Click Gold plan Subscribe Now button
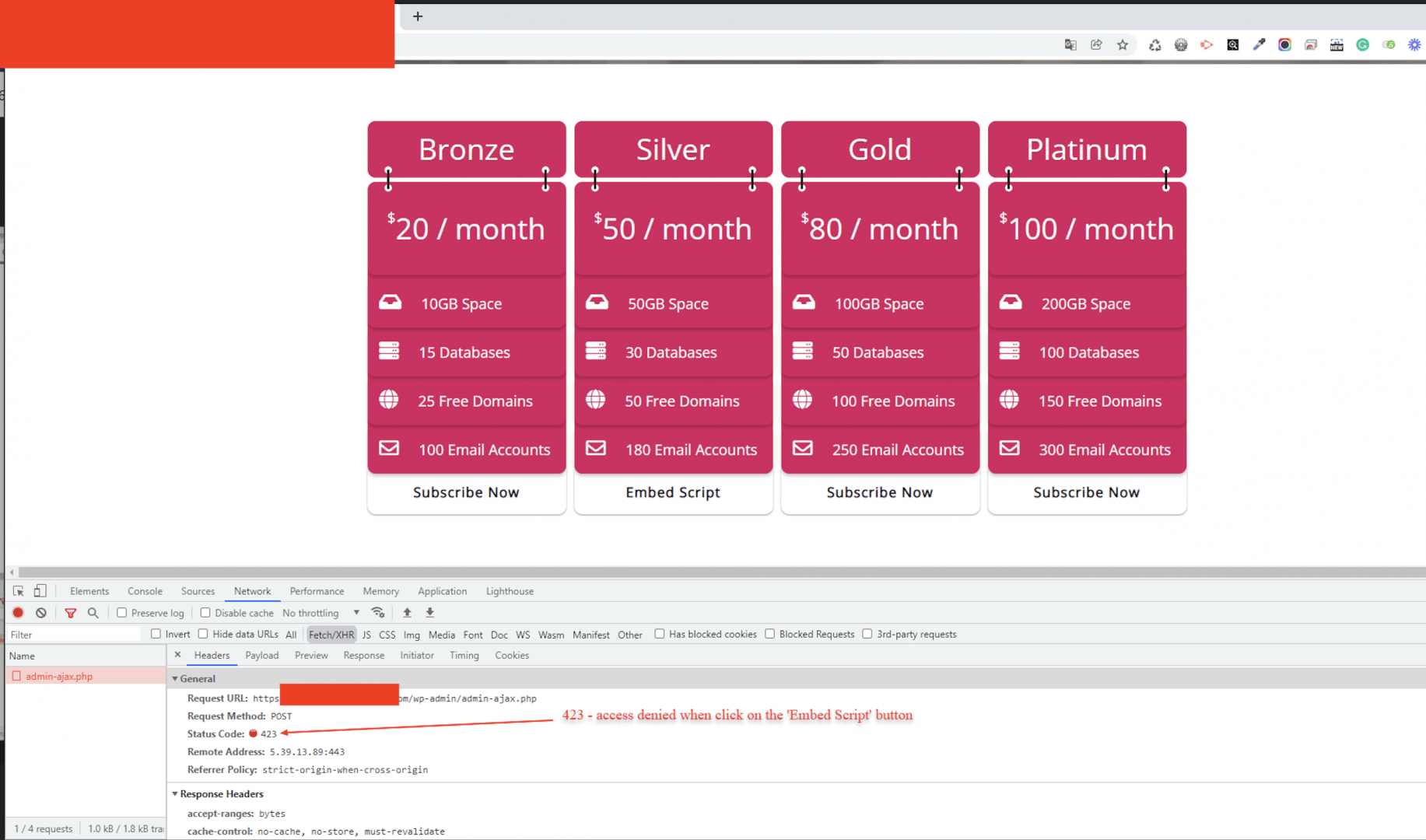Viewport: 1426px width, 840px height. tap(880, 492)
